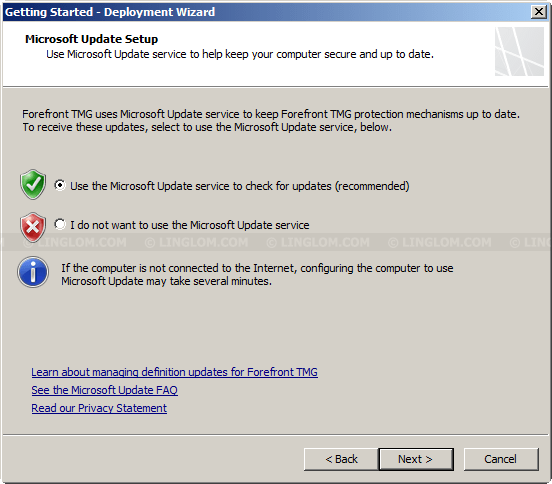Select the radio circle for not using Microsoft Update
The height and width of the screenshot is (484, 552).
point(60,224)
